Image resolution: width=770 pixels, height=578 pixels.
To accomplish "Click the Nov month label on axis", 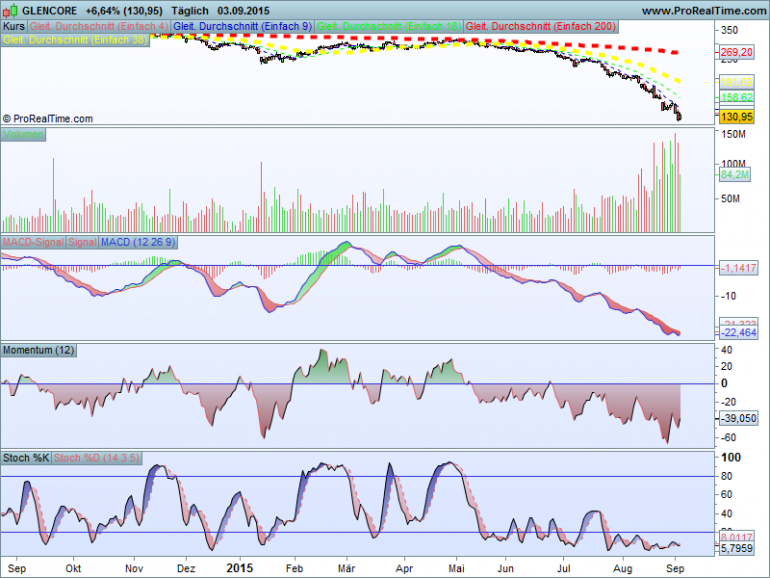I will [134, 569].
